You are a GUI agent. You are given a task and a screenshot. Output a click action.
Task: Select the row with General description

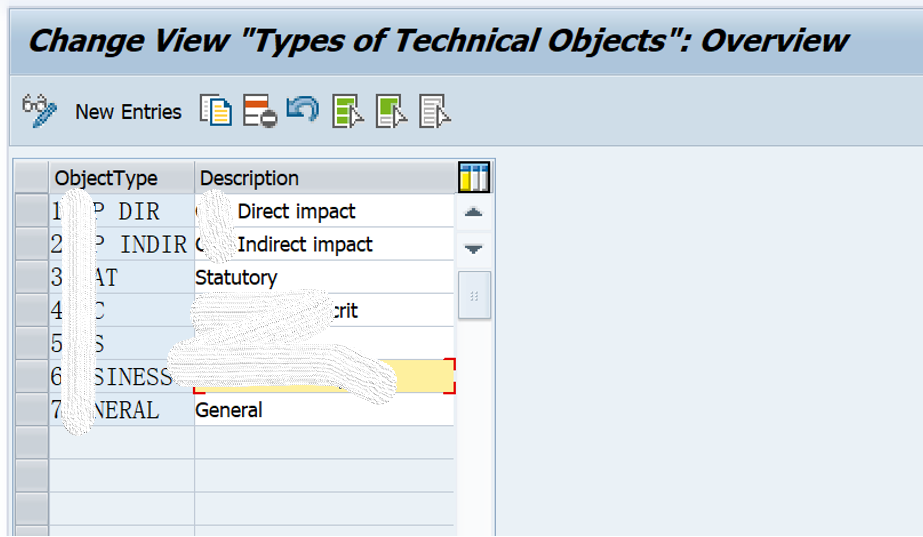point(31,409)
